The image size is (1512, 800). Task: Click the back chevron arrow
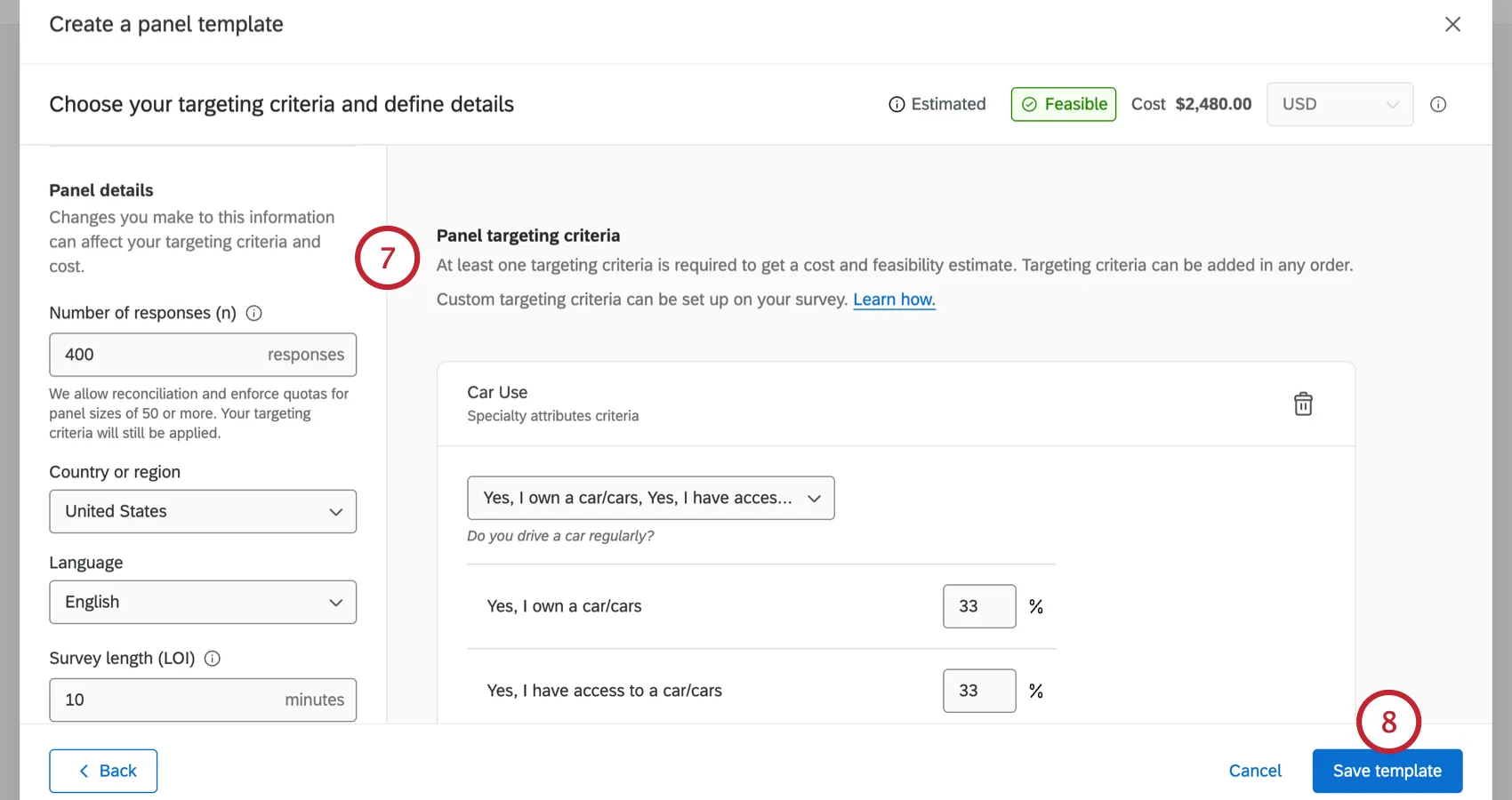tap(84, 771)
